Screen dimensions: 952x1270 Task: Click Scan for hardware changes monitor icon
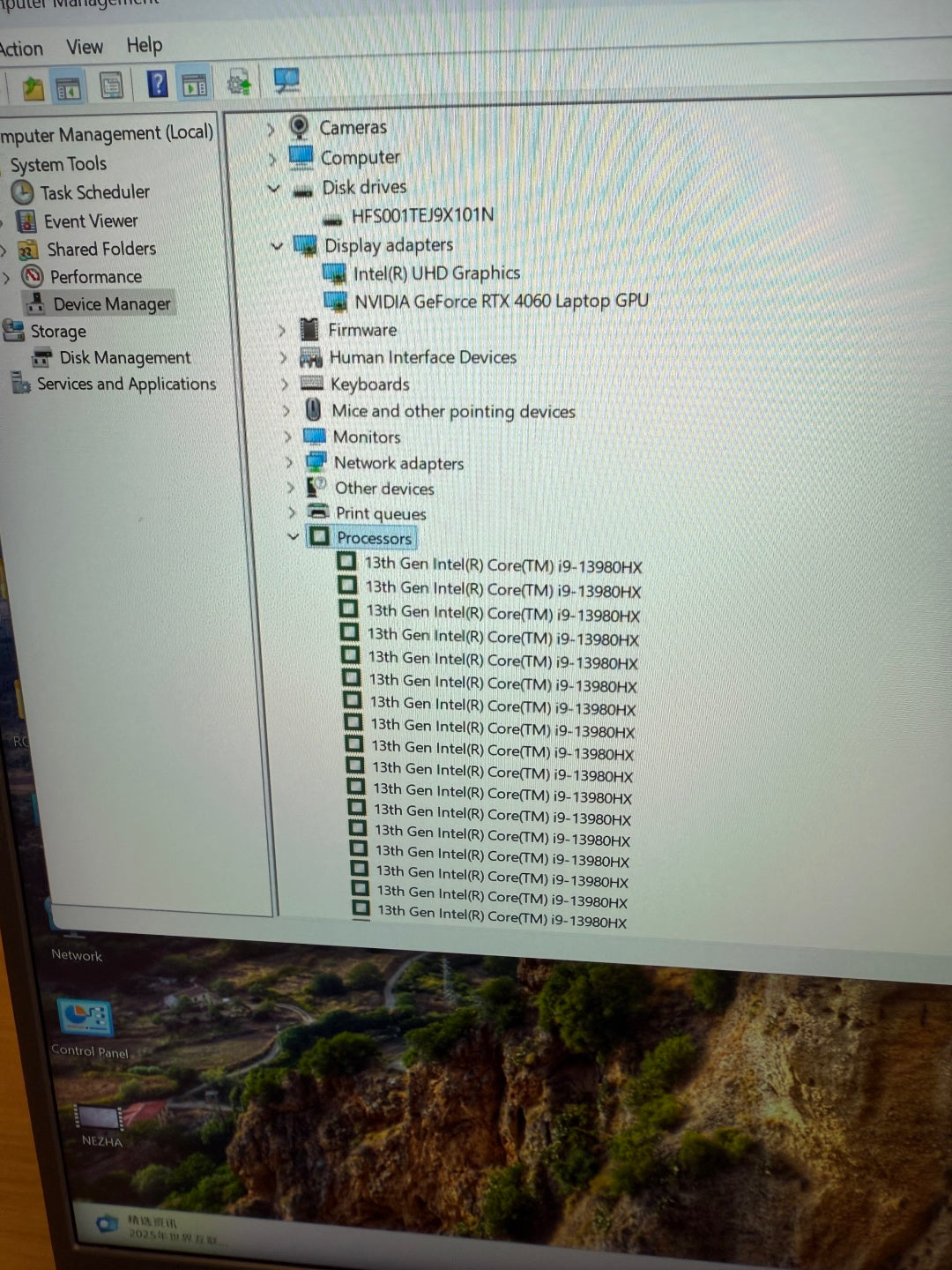click(286, 81)
